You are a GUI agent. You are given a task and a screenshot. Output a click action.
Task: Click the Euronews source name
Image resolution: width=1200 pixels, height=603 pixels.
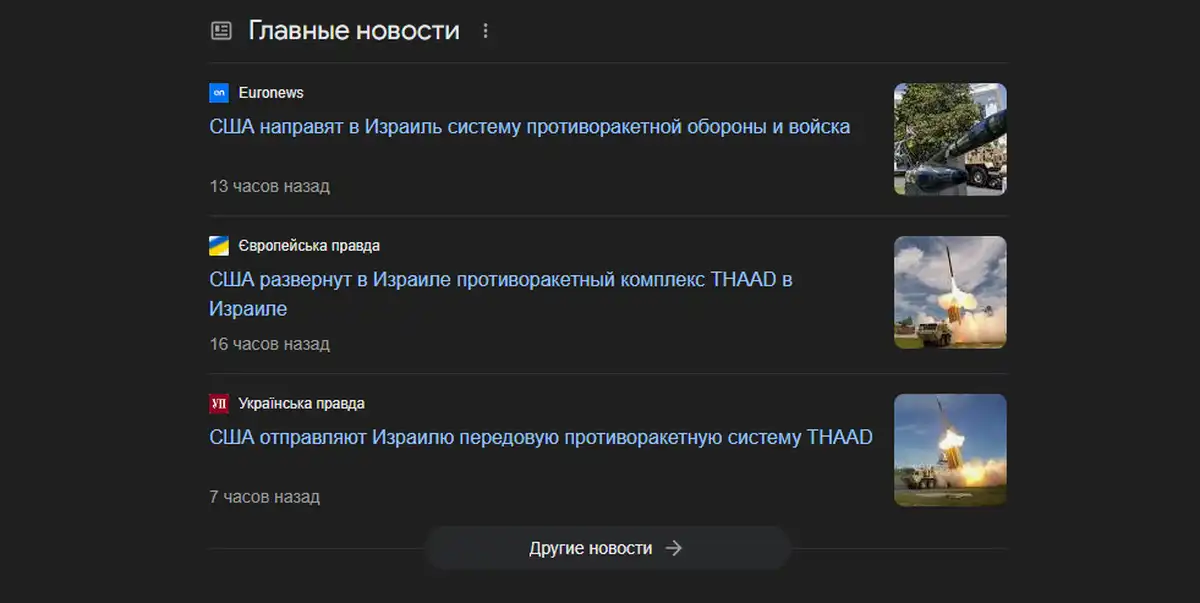(271, 93)
